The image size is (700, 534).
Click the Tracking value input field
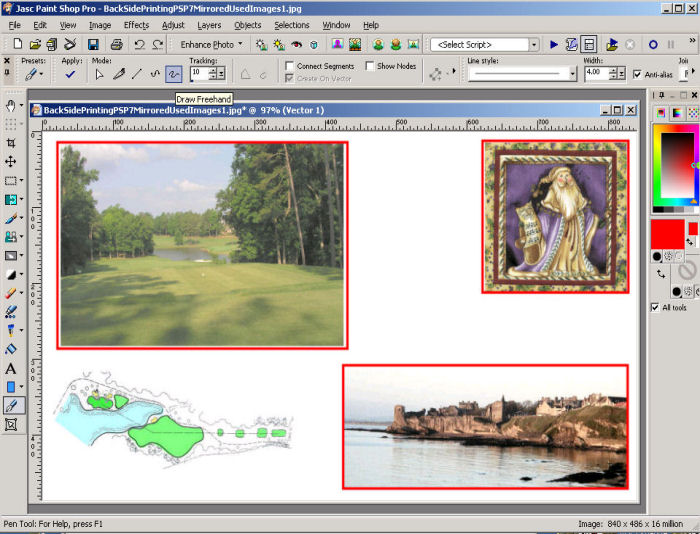point(199,74)
